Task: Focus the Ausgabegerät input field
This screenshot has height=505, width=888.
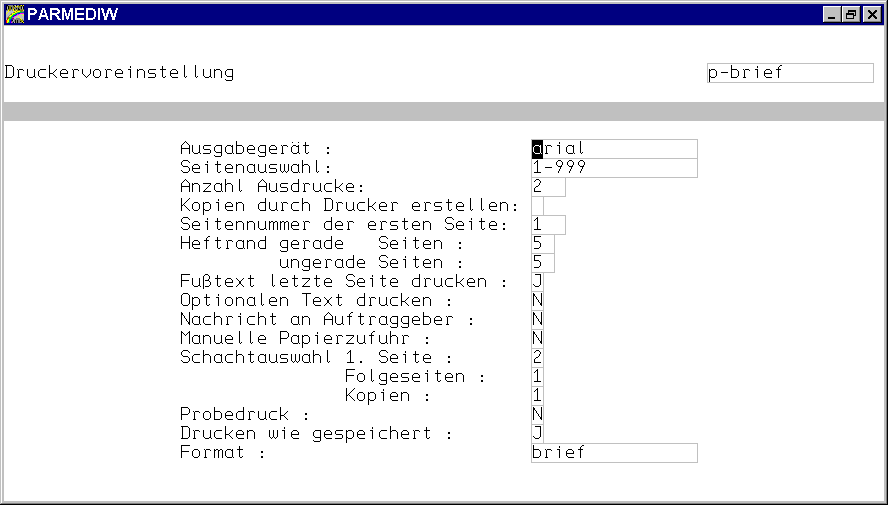Action: tap(614, 149)
